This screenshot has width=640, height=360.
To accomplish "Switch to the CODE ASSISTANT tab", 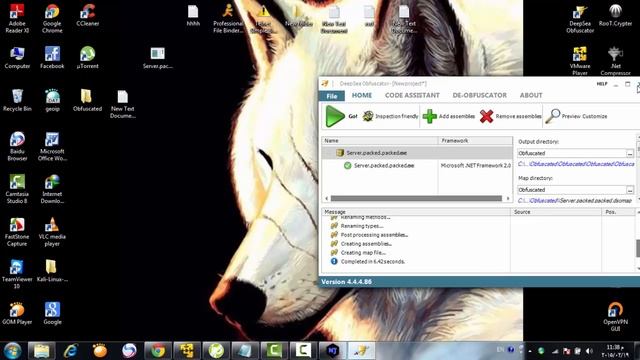I will (412, 95).
